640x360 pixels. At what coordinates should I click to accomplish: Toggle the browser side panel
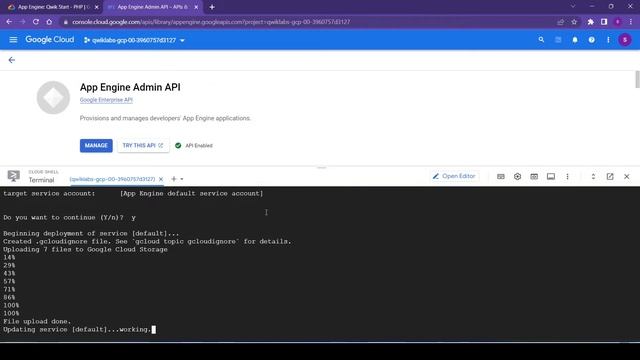pos(604,22)
